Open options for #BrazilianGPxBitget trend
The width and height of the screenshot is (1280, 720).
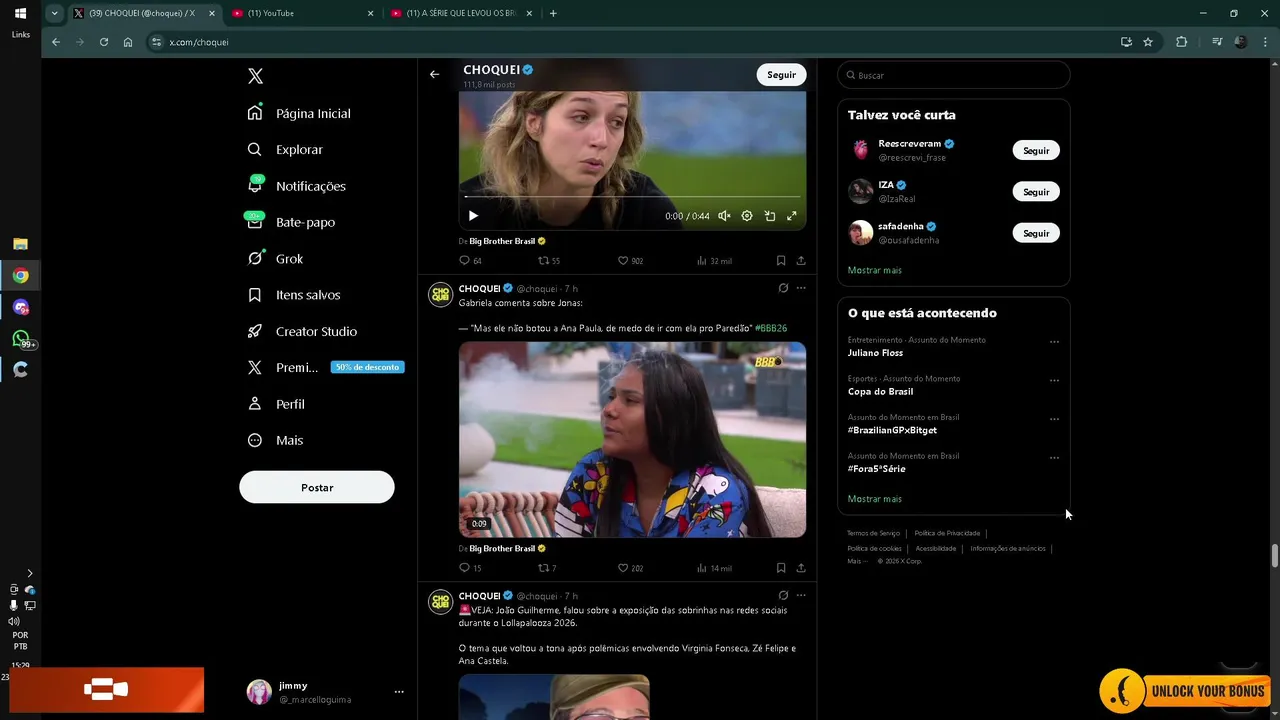click(x=1054, y=419)
